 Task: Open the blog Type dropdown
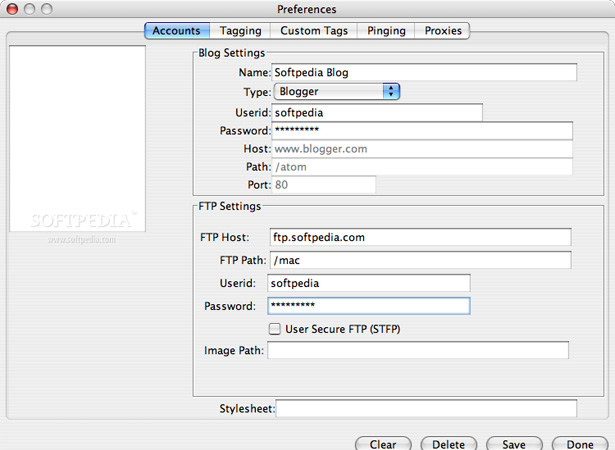[337, 91]
